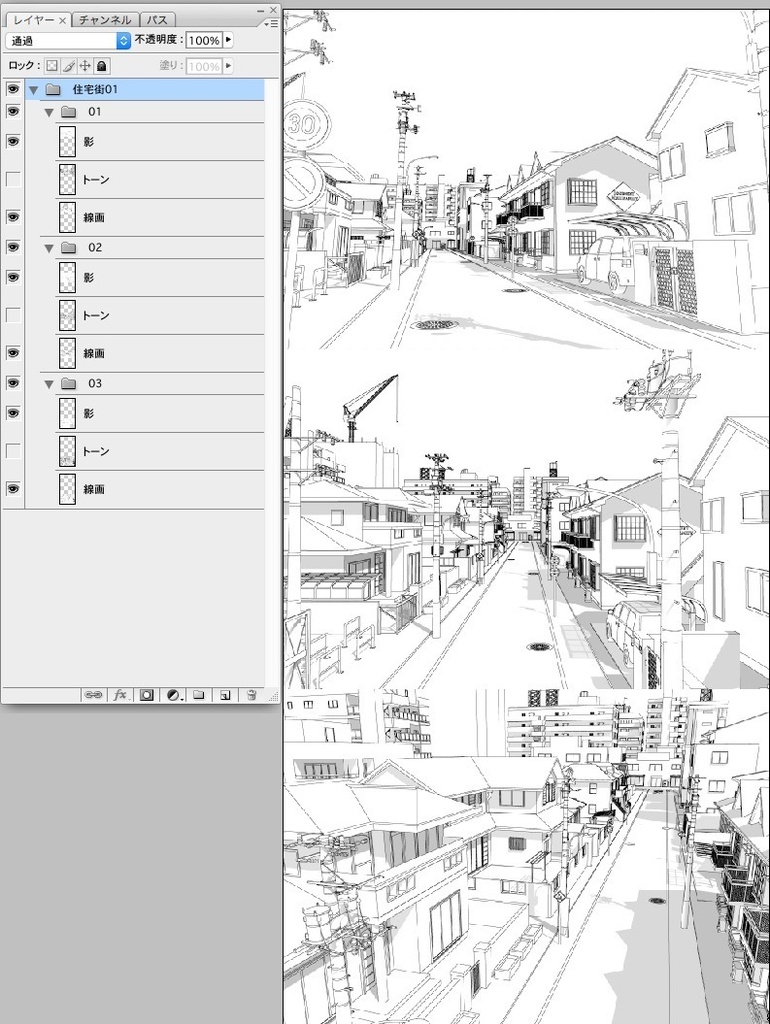
Task: Select the 線画 layer name in folder 03
Action: tap(94, 489)
